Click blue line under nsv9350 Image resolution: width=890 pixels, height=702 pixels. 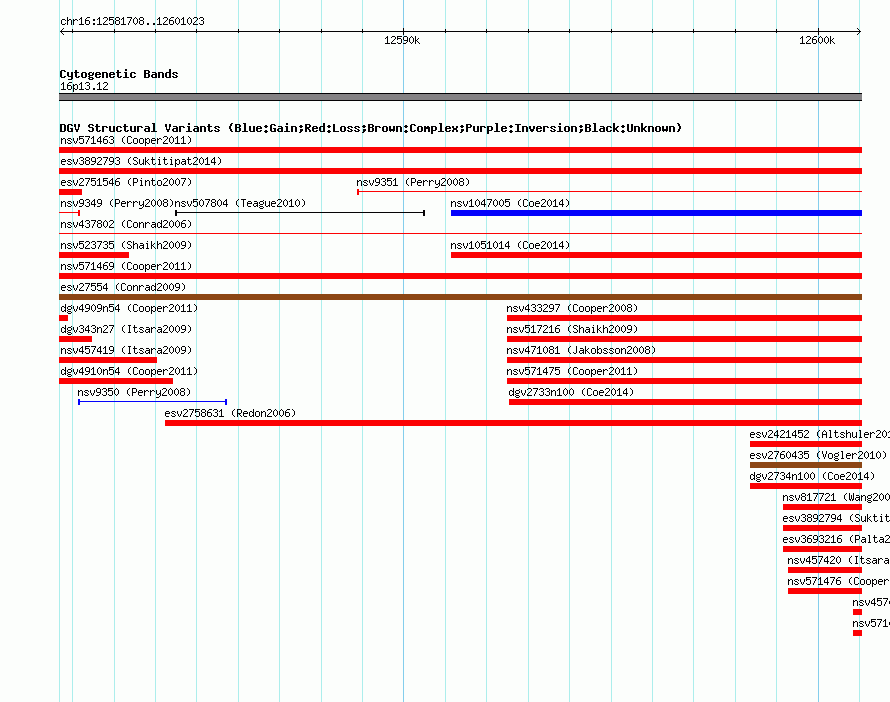coord(152,402)
